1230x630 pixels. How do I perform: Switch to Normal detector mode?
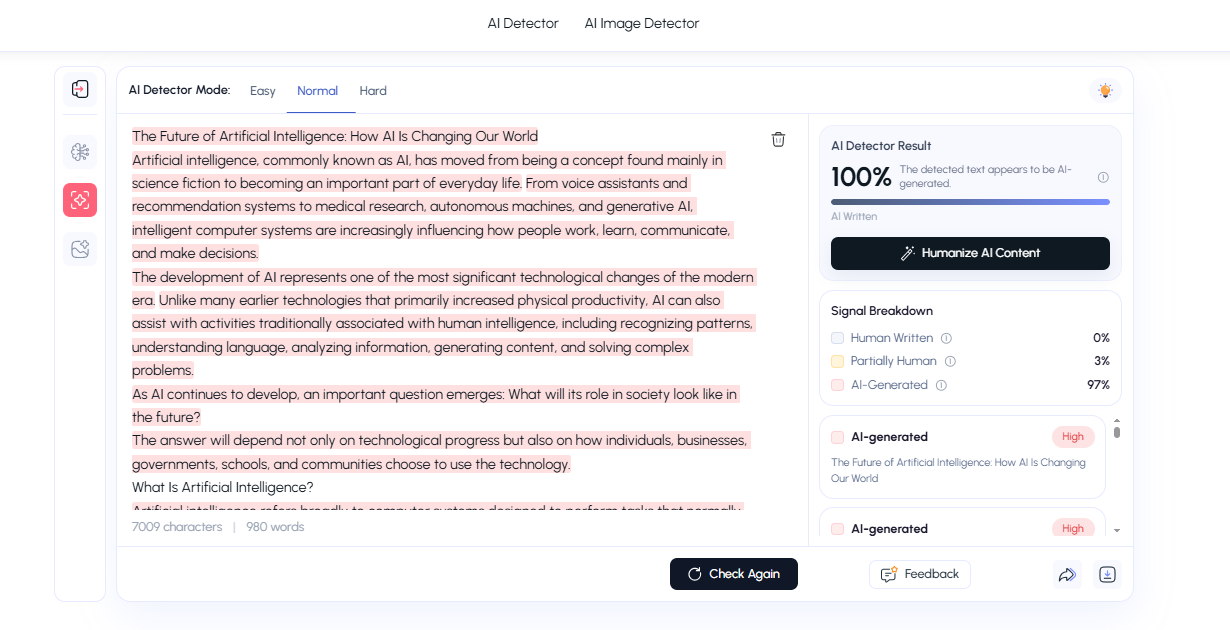pos(318,91)
